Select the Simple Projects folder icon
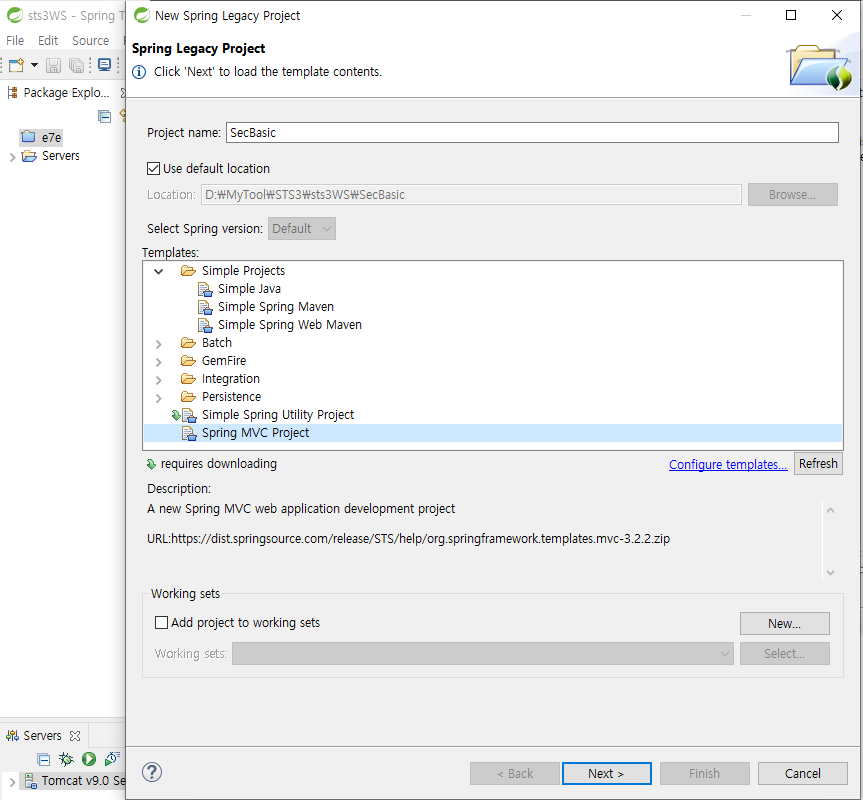 coord(188,271)
